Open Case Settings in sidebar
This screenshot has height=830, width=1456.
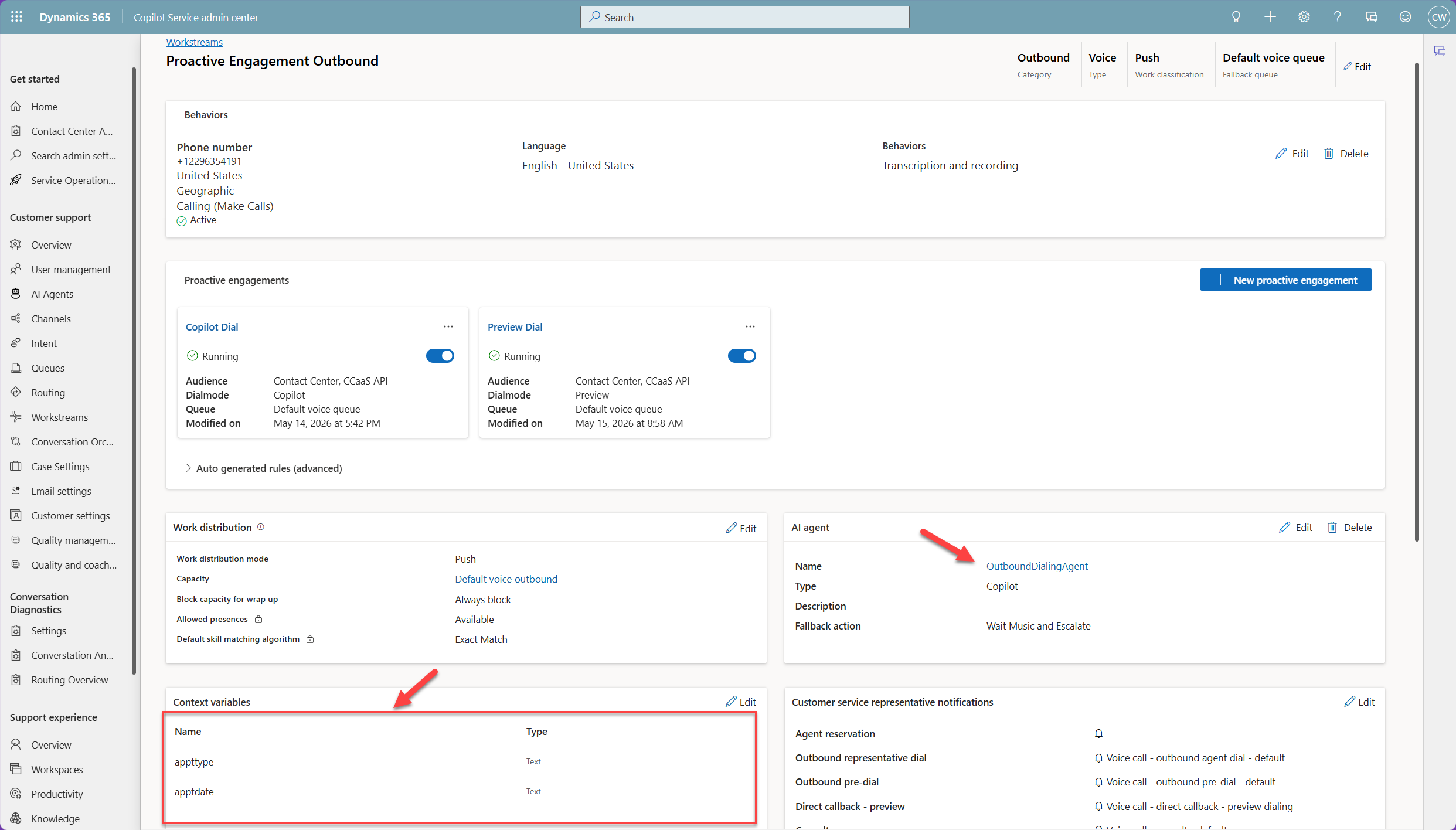click(x=60, y=467)
